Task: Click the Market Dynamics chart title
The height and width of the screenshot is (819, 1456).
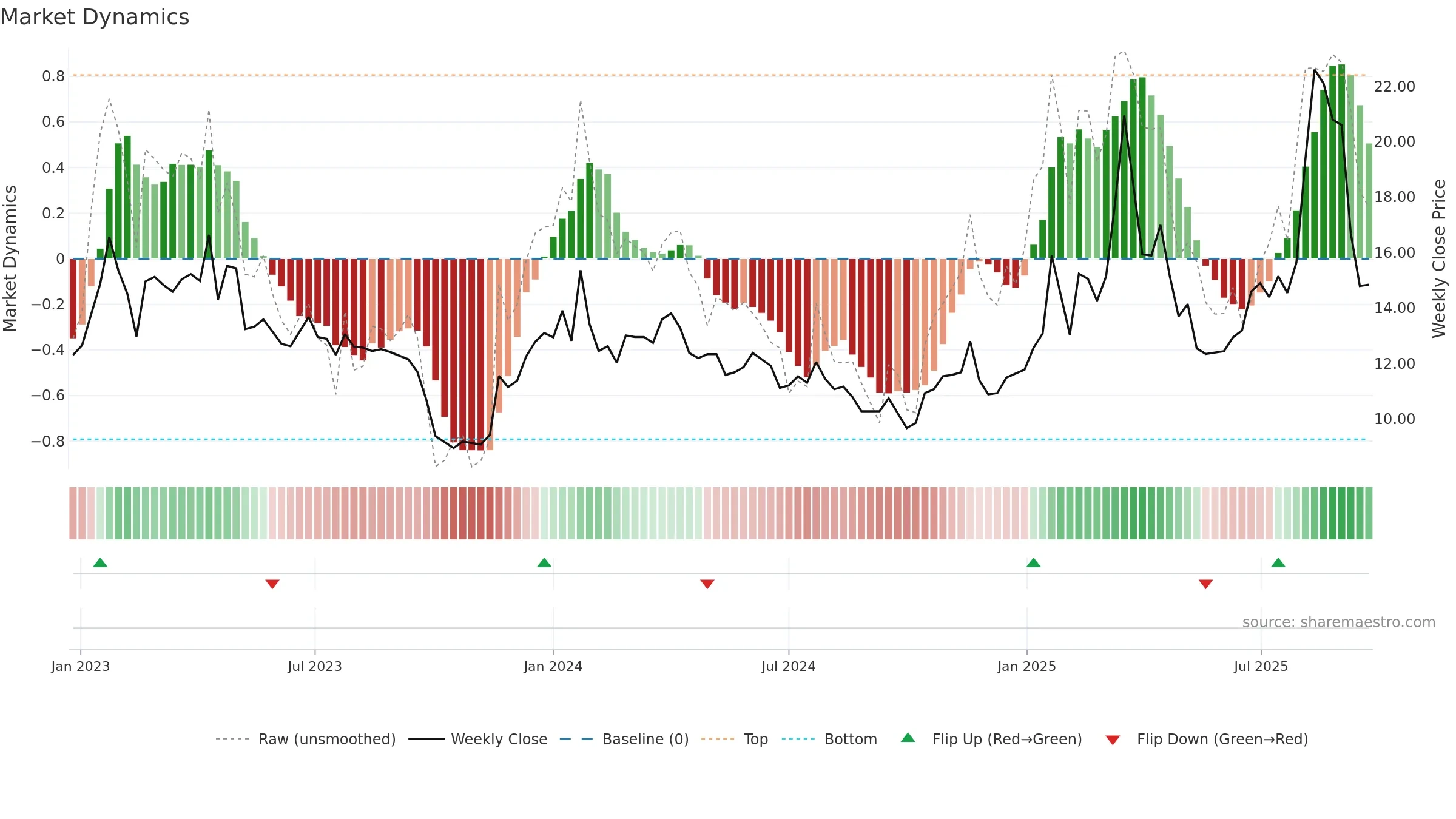Action: tap(95, 17)
